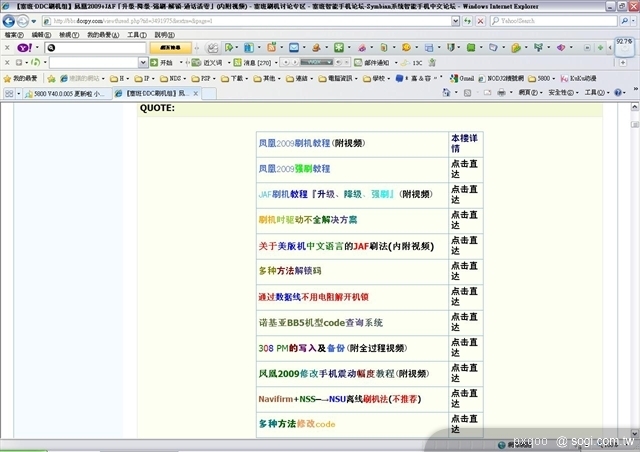This screenshot has height=452, width=640.
Task: Open a new blank tab button
Action: [x=209, y=94]
